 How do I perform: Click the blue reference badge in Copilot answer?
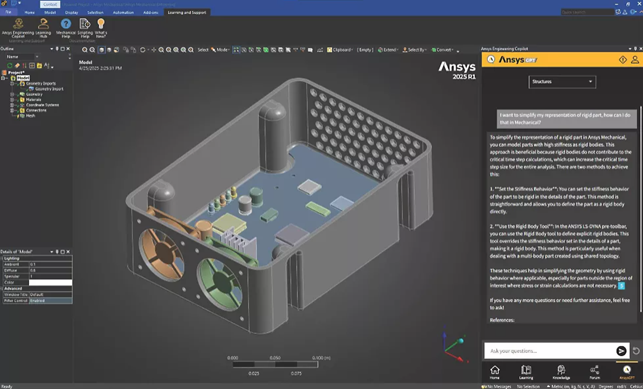[621, 286]
